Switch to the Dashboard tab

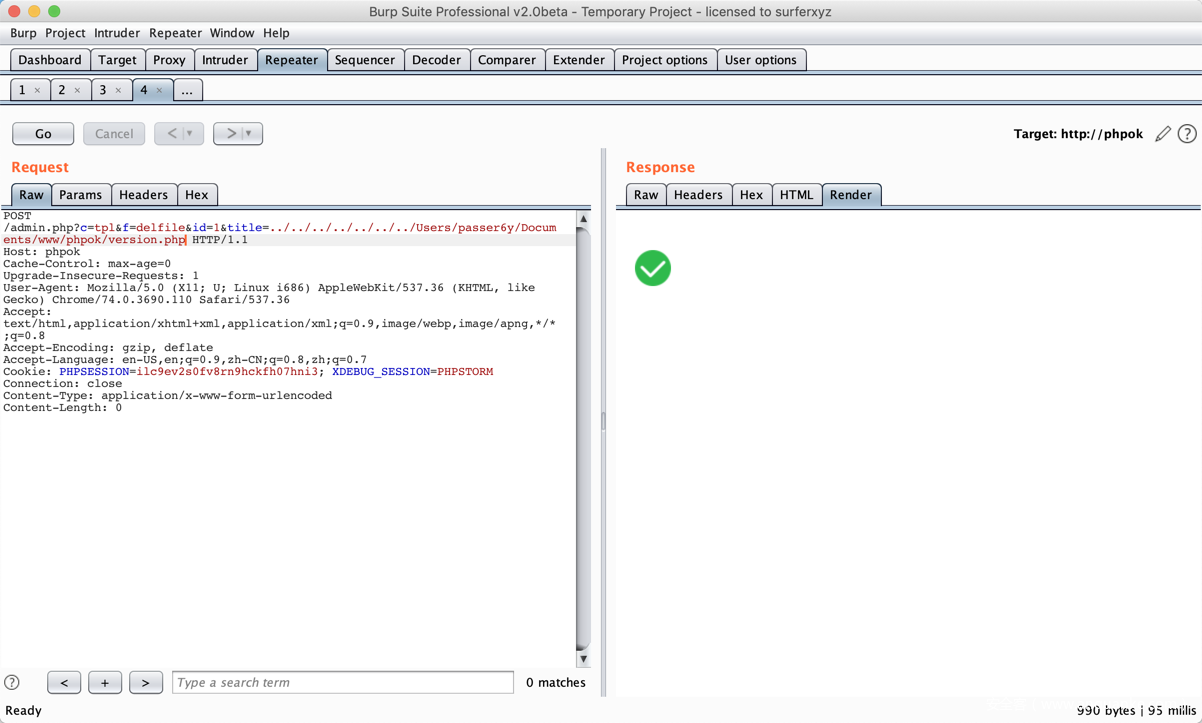(x=50, y=60)
